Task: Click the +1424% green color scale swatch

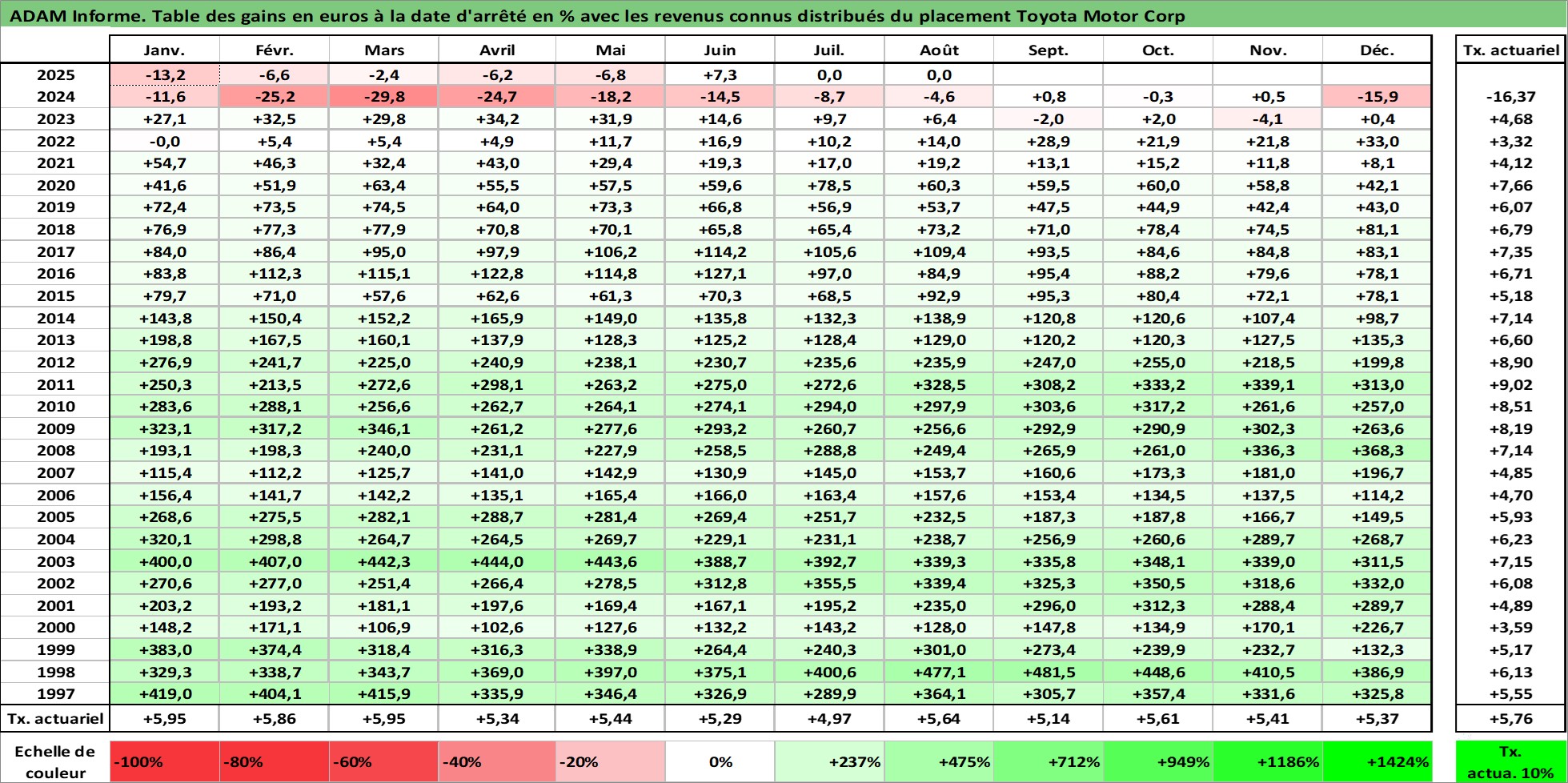Action: (x=1377, y=761)
